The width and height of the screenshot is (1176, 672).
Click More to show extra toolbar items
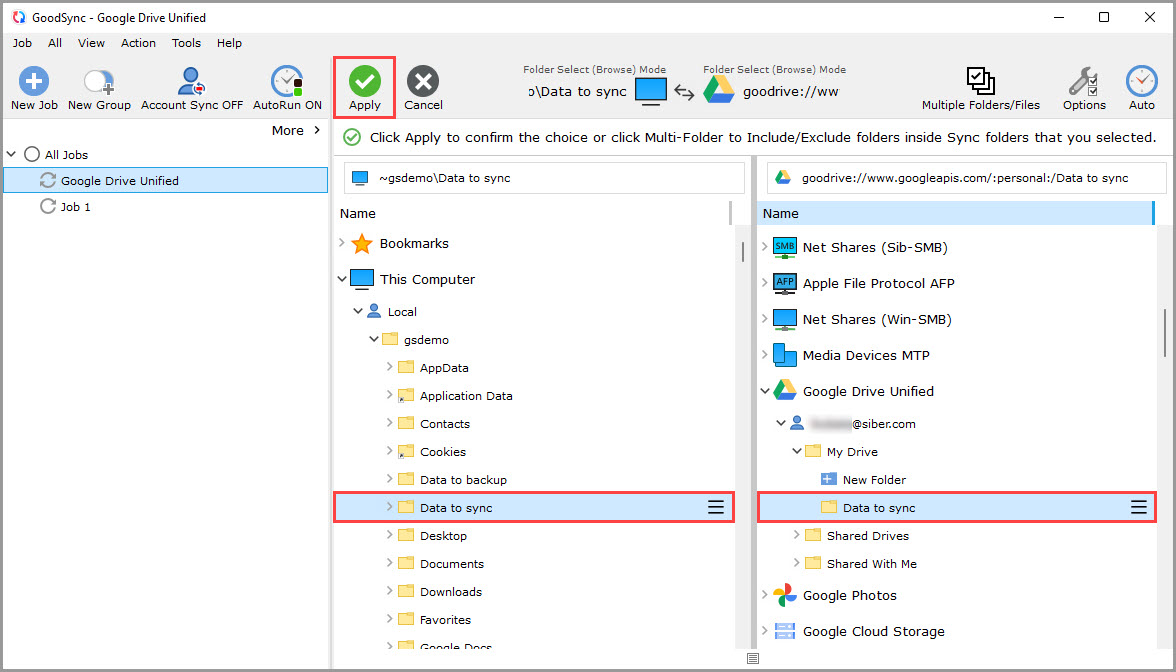tap(296, 130)
